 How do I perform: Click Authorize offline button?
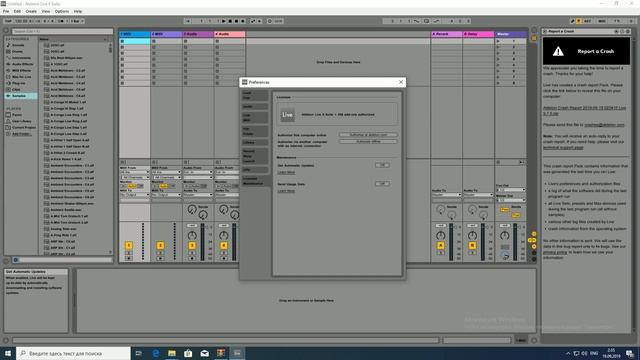[x=368, y=142]
